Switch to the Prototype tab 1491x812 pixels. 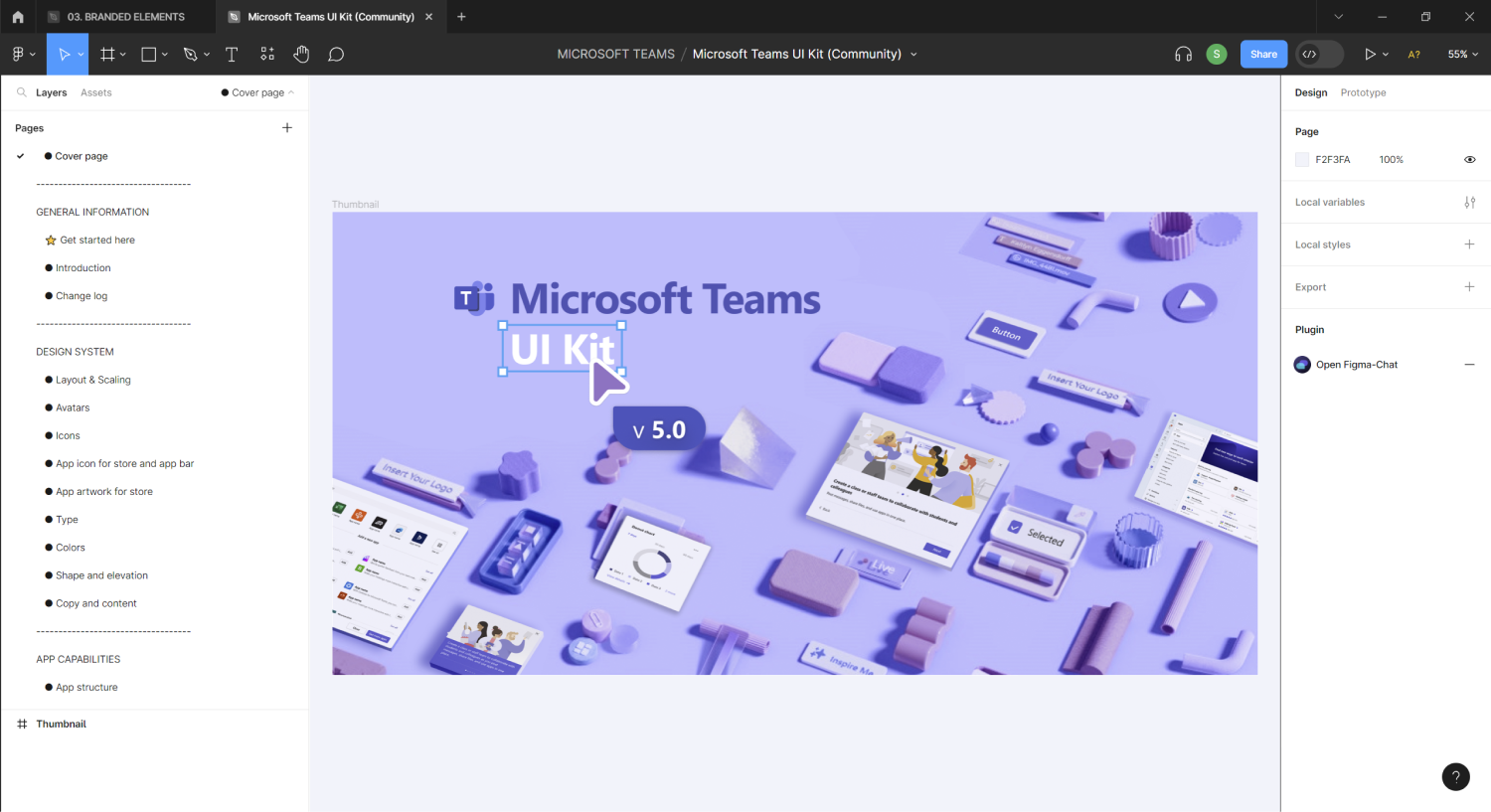click(1363, 92)
